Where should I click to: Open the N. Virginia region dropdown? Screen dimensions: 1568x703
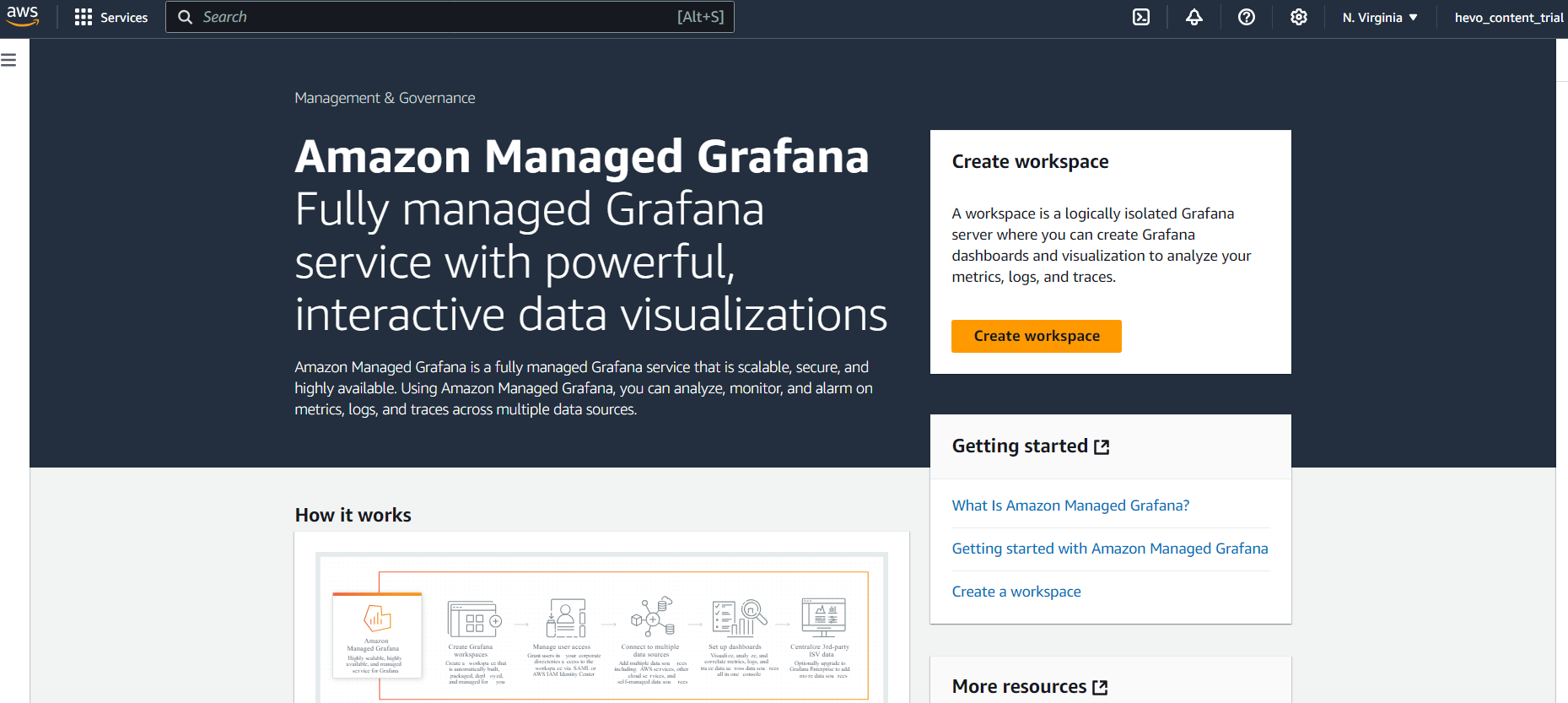pyautogui.click(x=1380, y=17)
